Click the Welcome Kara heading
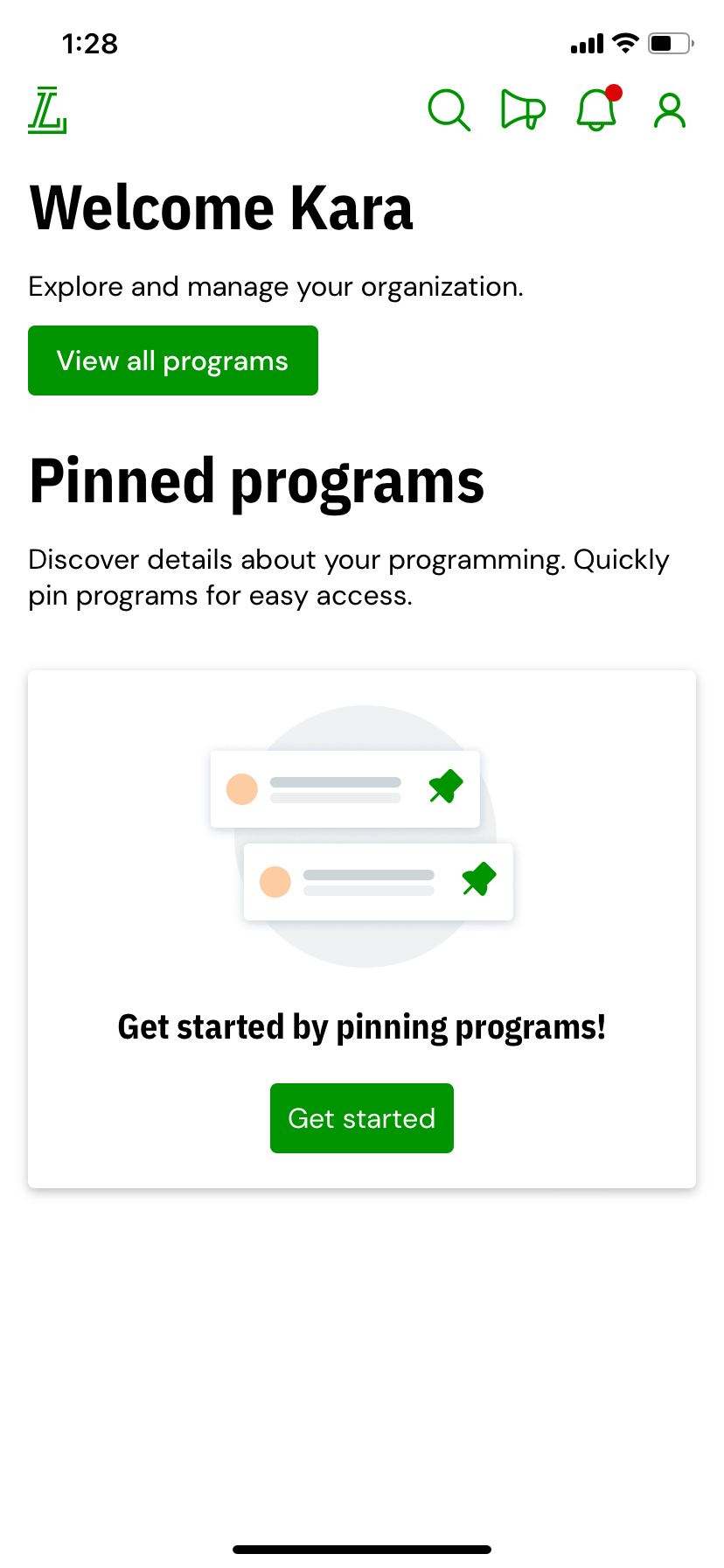Screen dimensions: 724x1568 coord(221,208)
